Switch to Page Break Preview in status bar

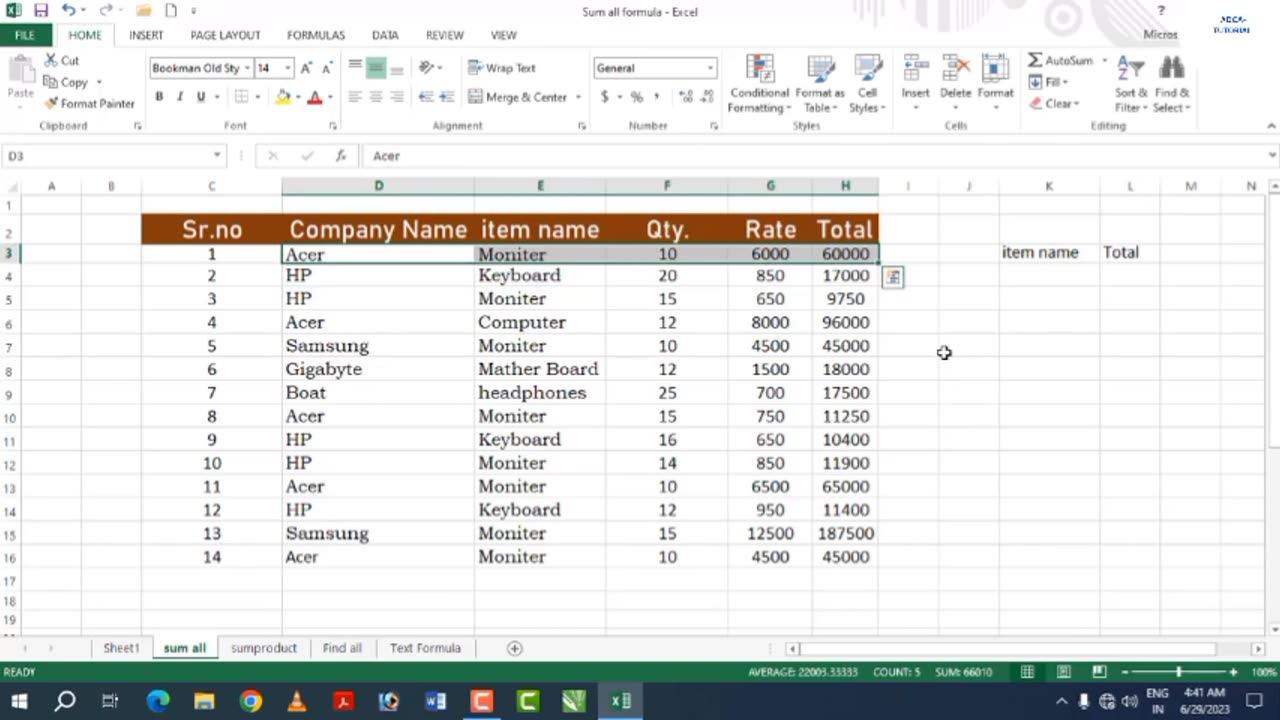[x=1099, y=672]
